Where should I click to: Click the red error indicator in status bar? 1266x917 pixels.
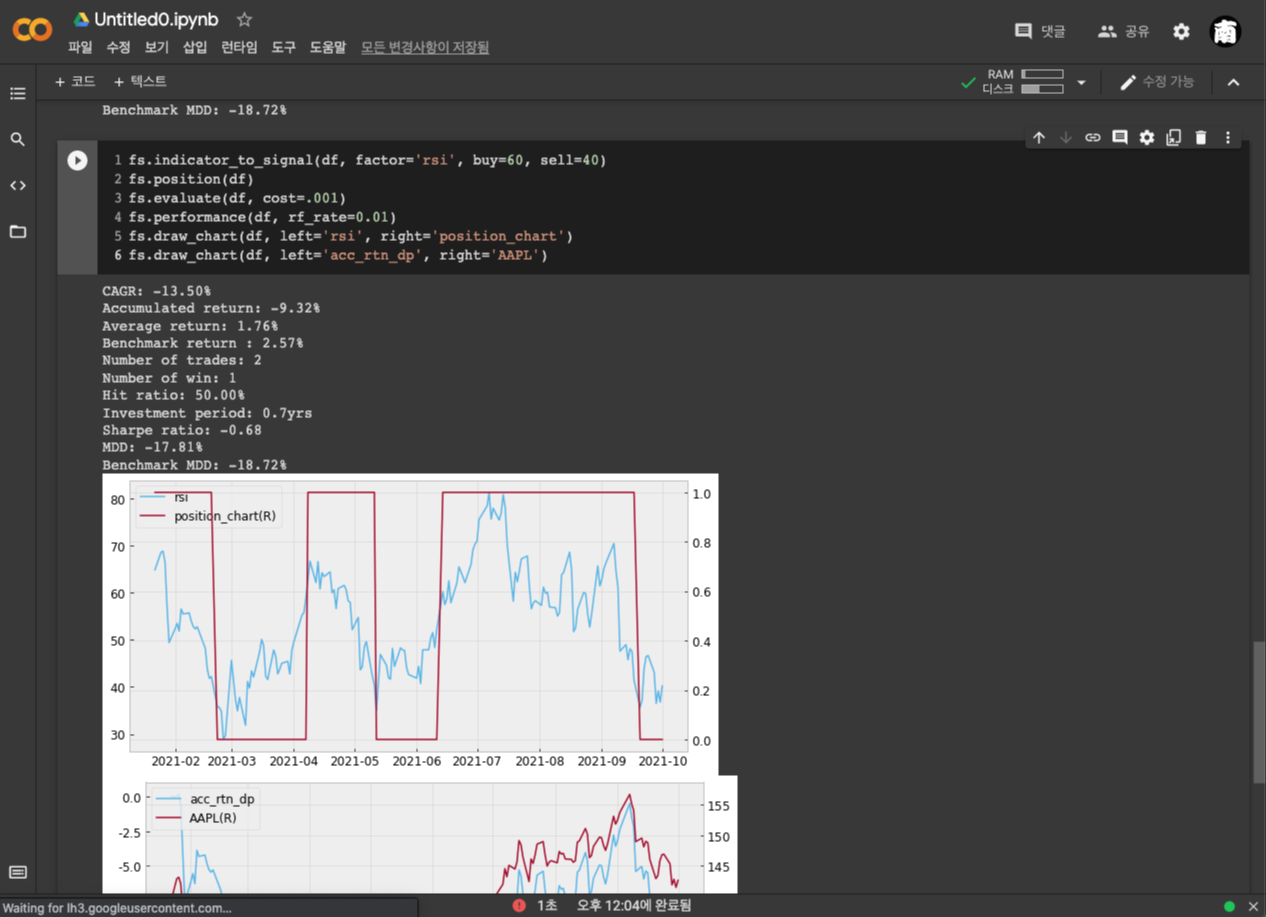pos(519,906)
